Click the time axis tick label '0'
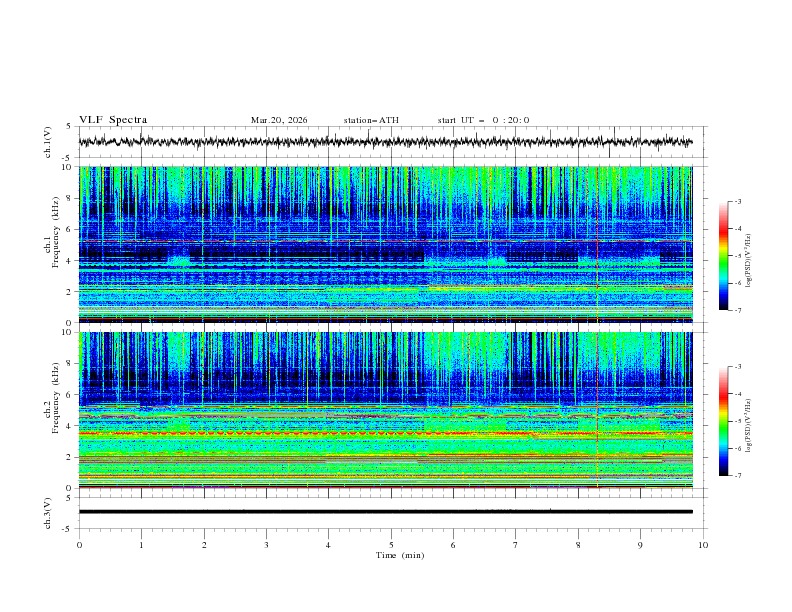The height and width of the screenshot is (612, 792). click(79, 545)
